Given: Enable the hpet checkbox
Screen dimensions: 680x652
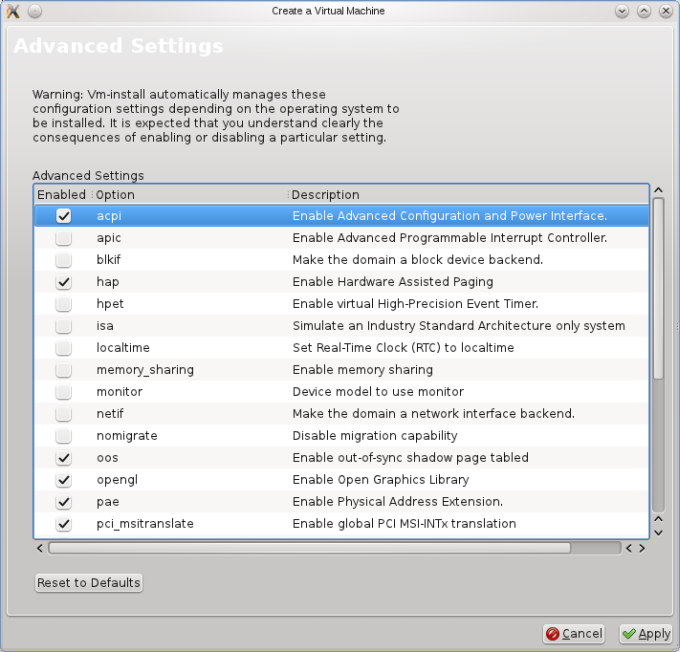Looking at the screenshot, I should coord(64,304).
